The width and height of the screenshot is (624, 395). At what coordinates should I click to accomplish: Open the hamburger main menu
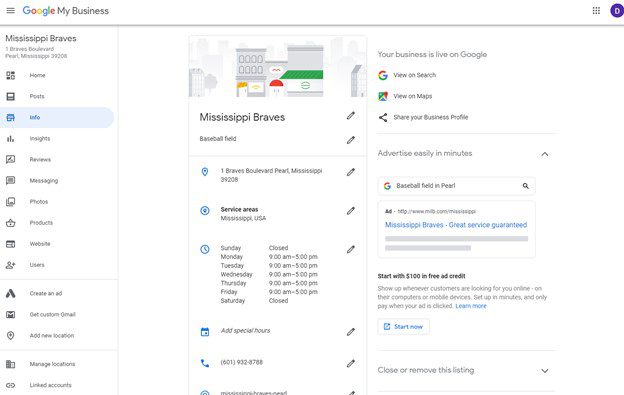click(11, 11)
